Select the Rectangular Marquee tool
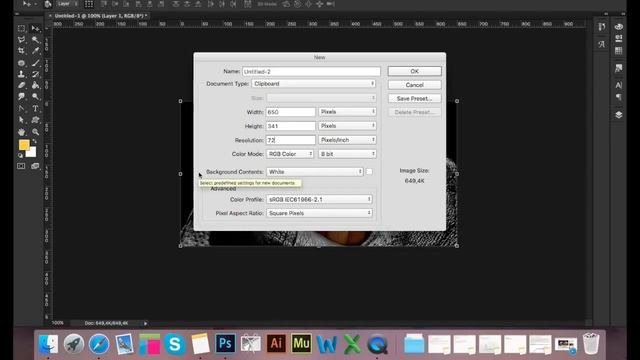This screenshot has height=360, width=640. (x=21, y=29)
